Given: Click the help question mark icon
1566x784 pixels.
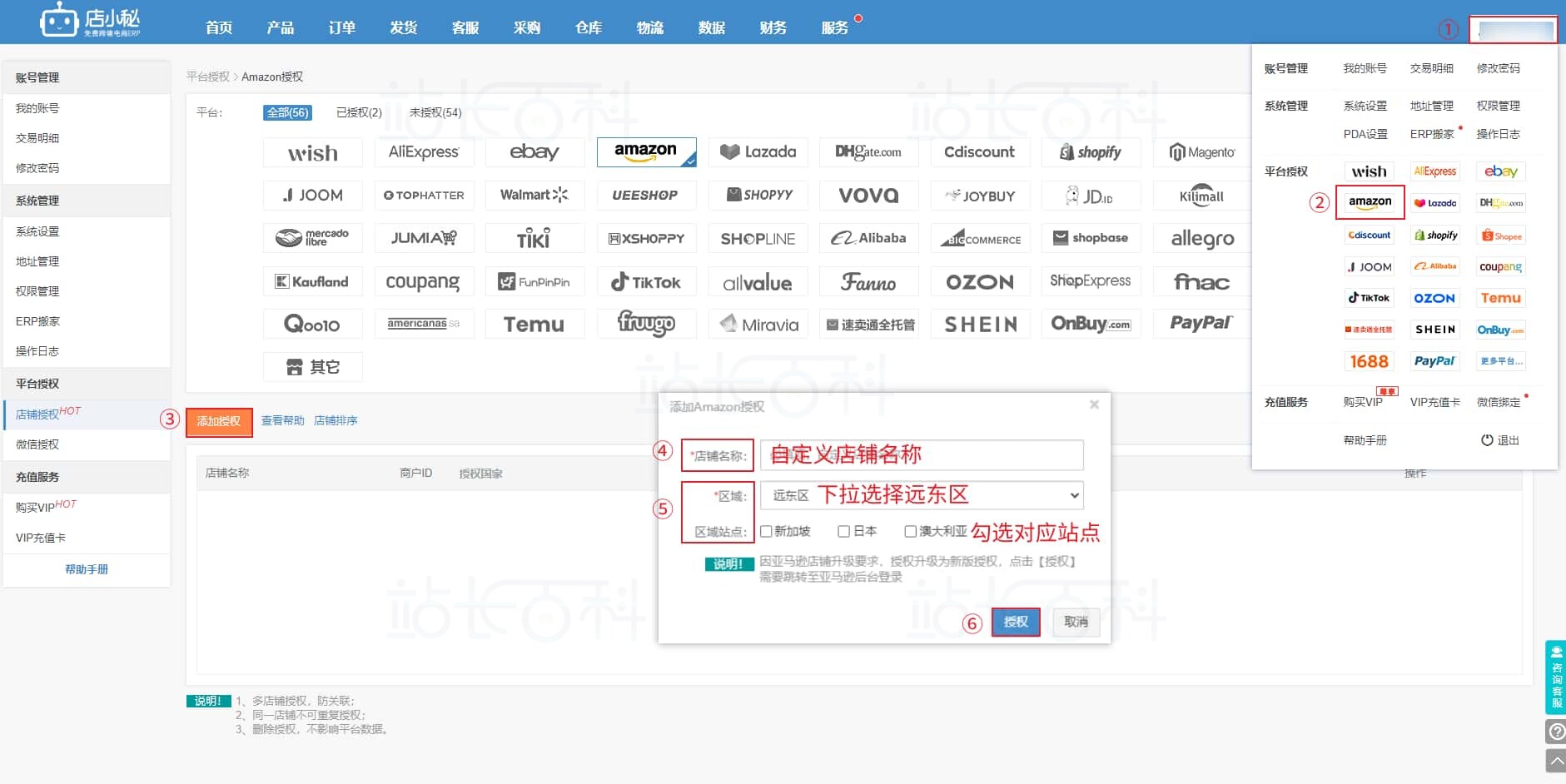Looking at the screenshot, I should 1556,732.
